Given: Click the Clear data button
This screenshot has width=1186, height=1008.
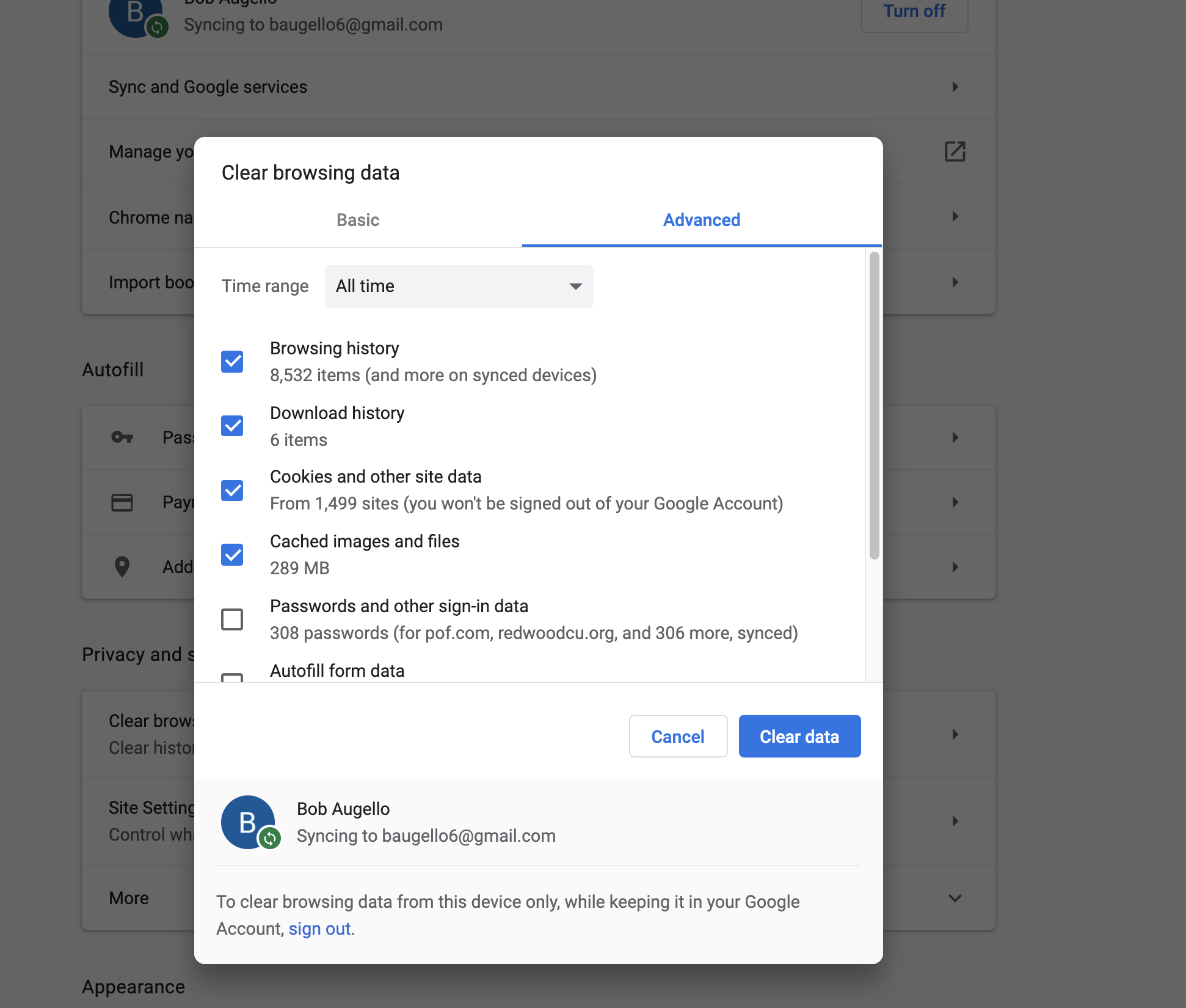Looking at the screenshot, I should [799, 736].
